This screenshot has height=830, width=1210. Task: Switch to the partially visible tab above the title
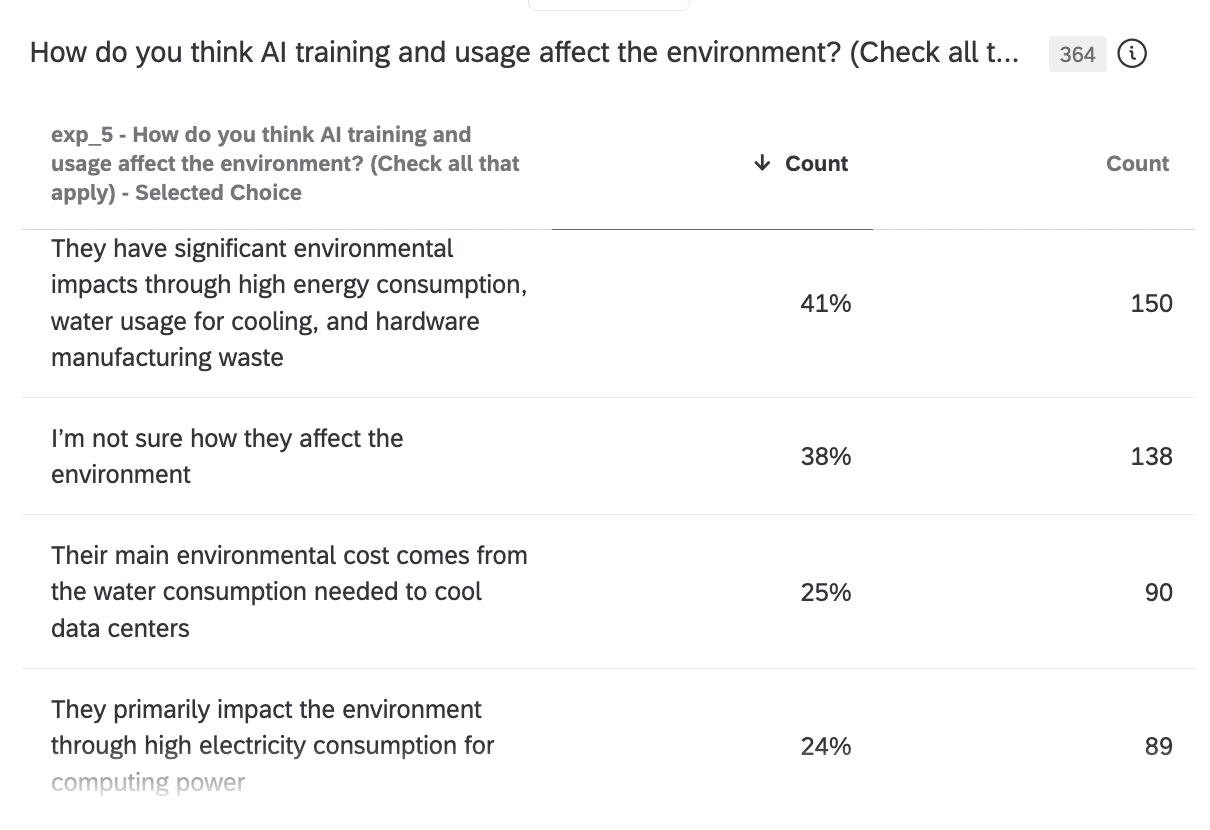(608, 4)
